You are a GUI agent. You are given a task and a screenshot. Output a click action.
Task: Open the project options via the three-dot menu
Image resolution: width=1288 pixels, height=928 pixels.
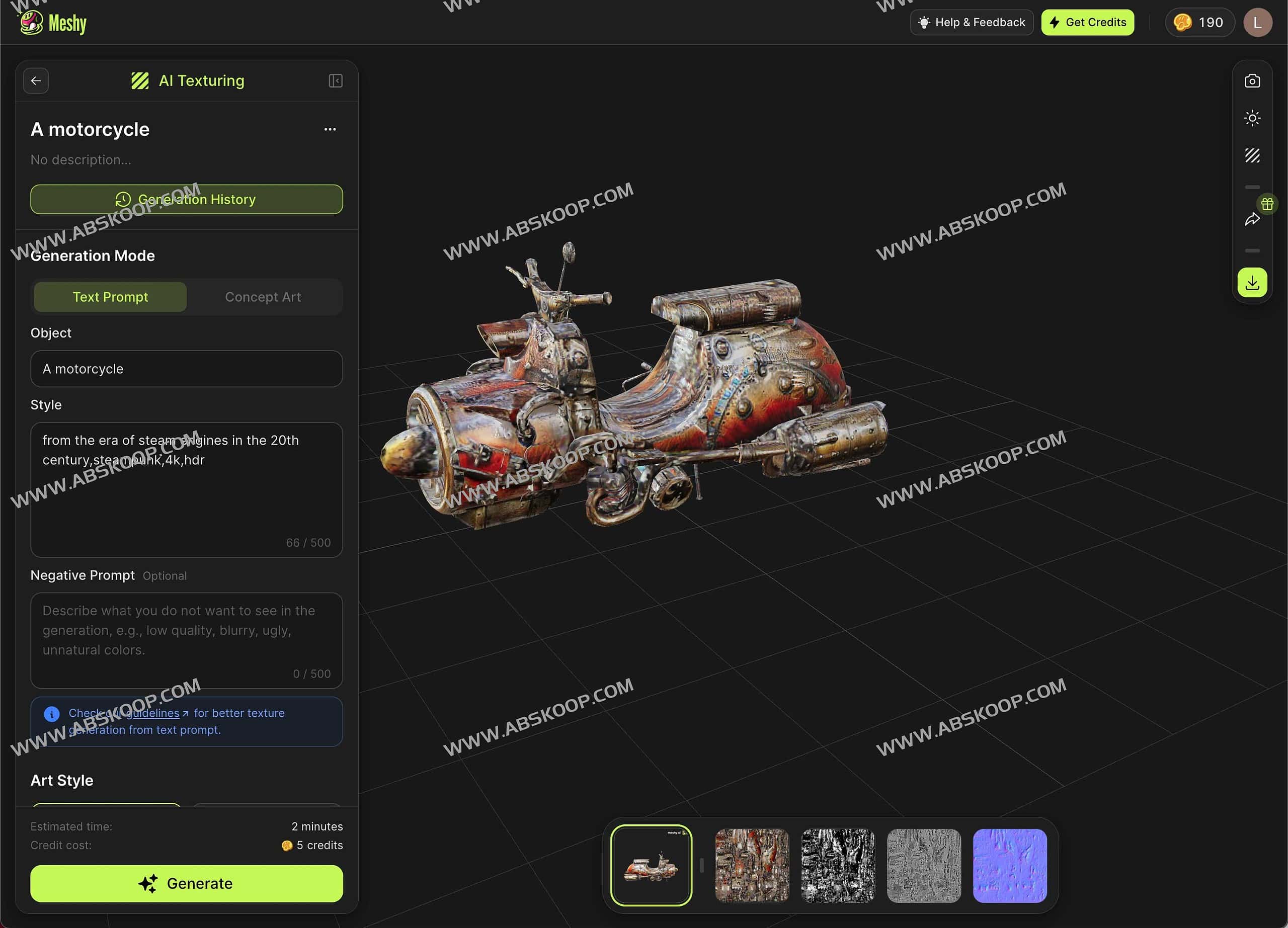point(330,129)
